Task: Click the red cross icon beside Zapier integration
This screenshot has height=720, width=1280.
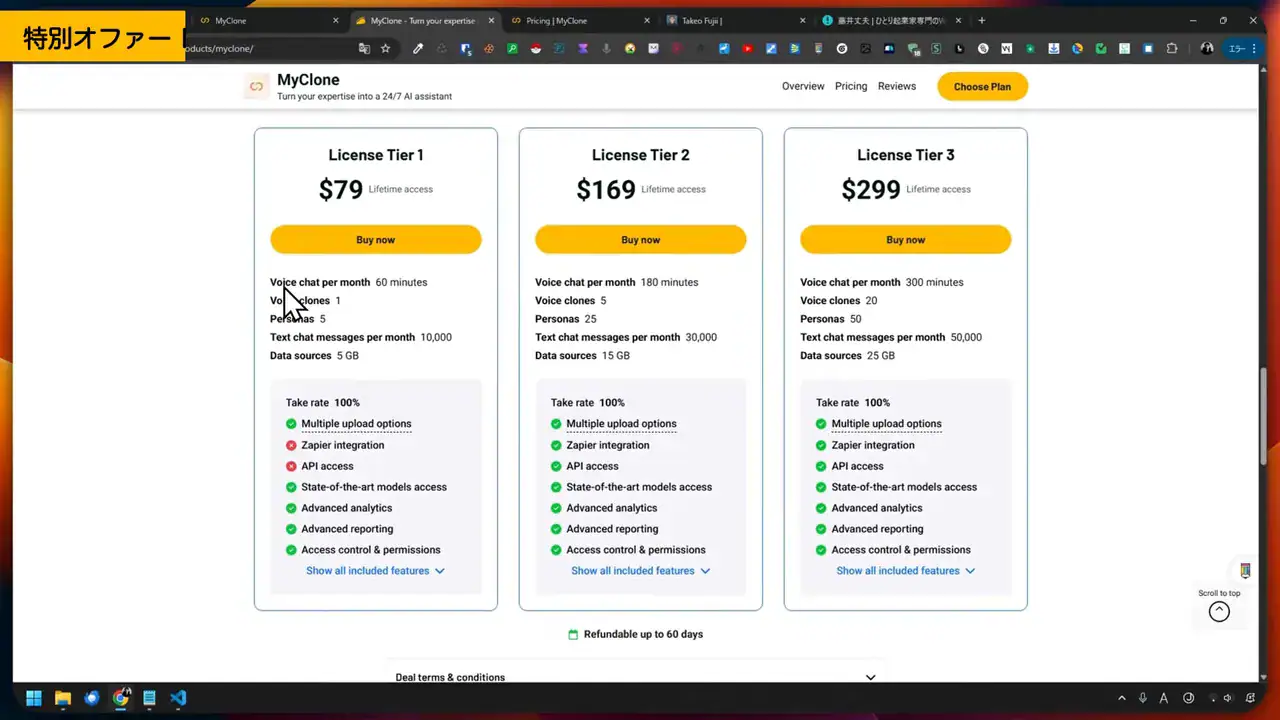Action: 290,444
